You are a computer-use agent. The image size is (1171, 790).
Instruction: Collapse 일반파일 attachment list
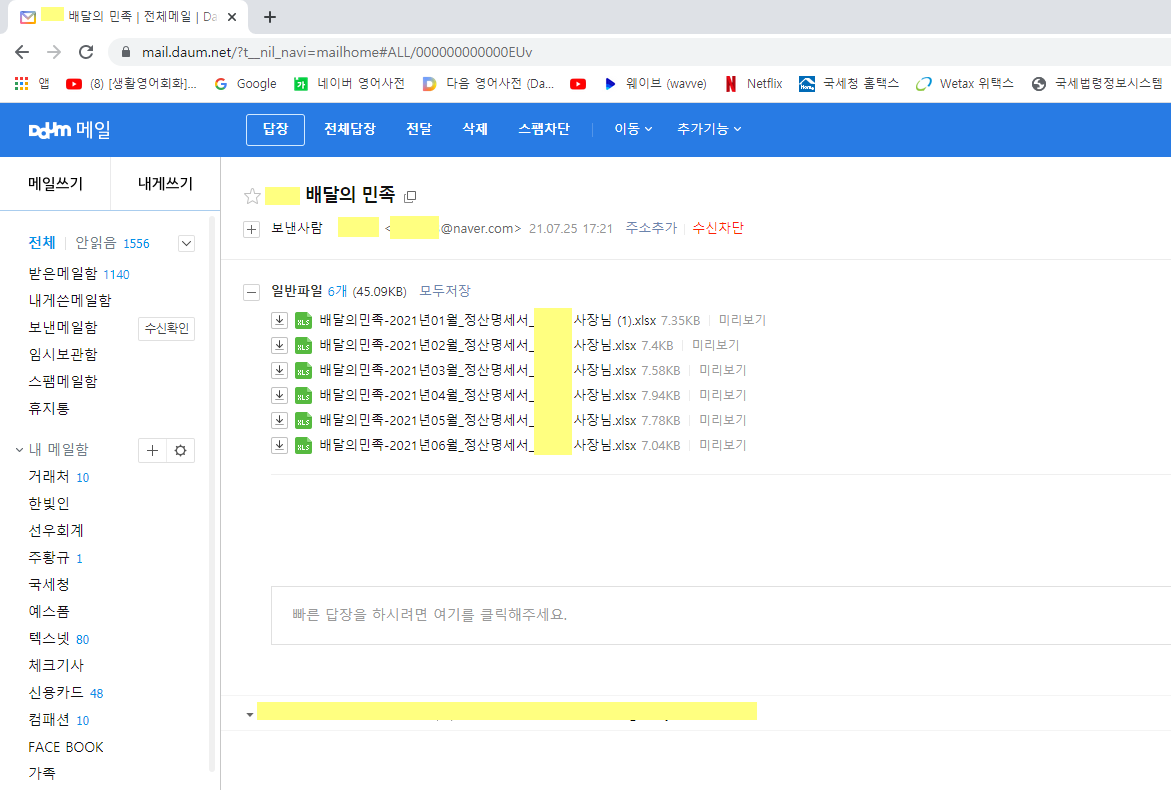click(x=252, y=292)
